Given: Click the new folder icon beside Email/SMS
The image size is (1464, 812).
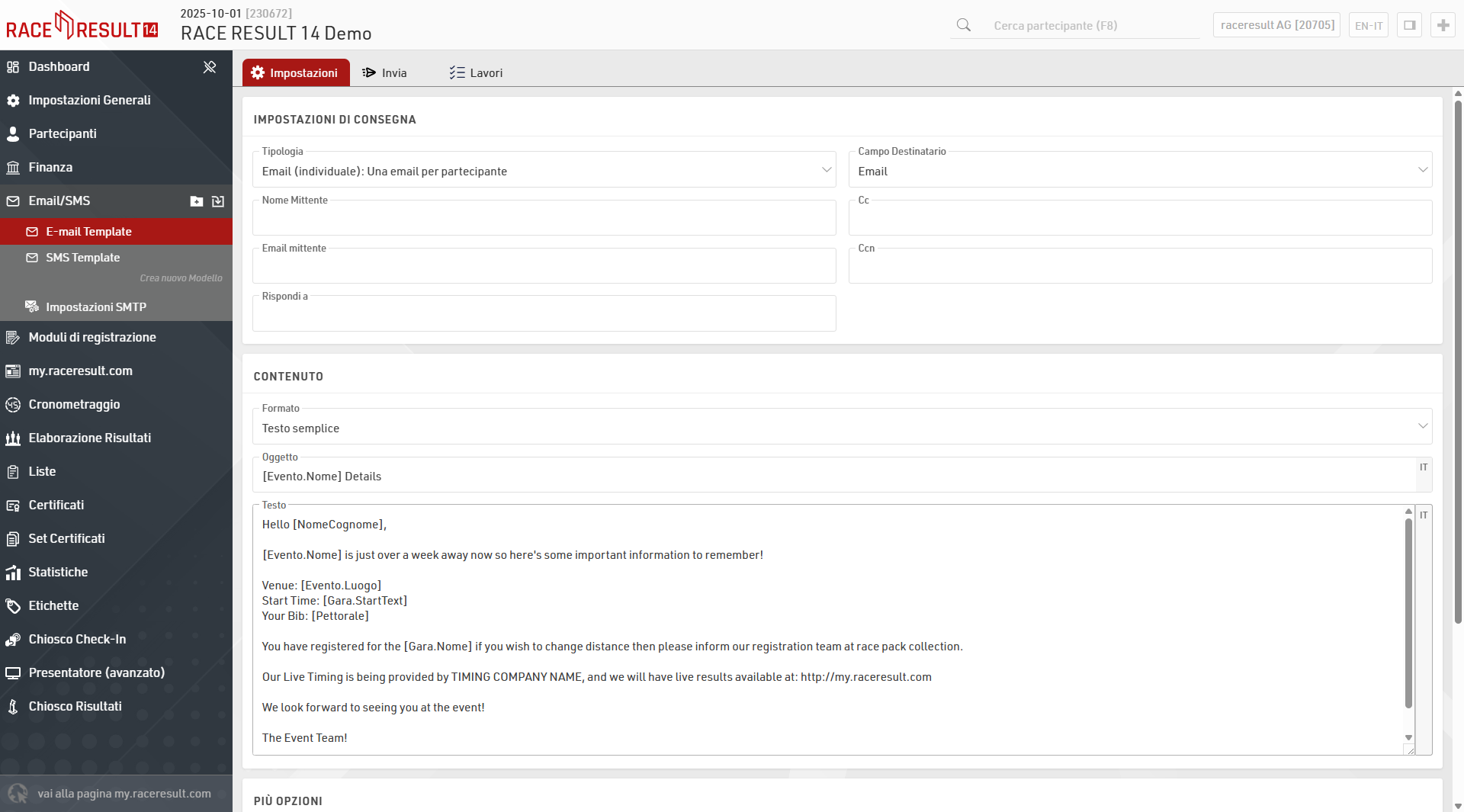Looking at the screenshot, I should (x=197, y=201).
